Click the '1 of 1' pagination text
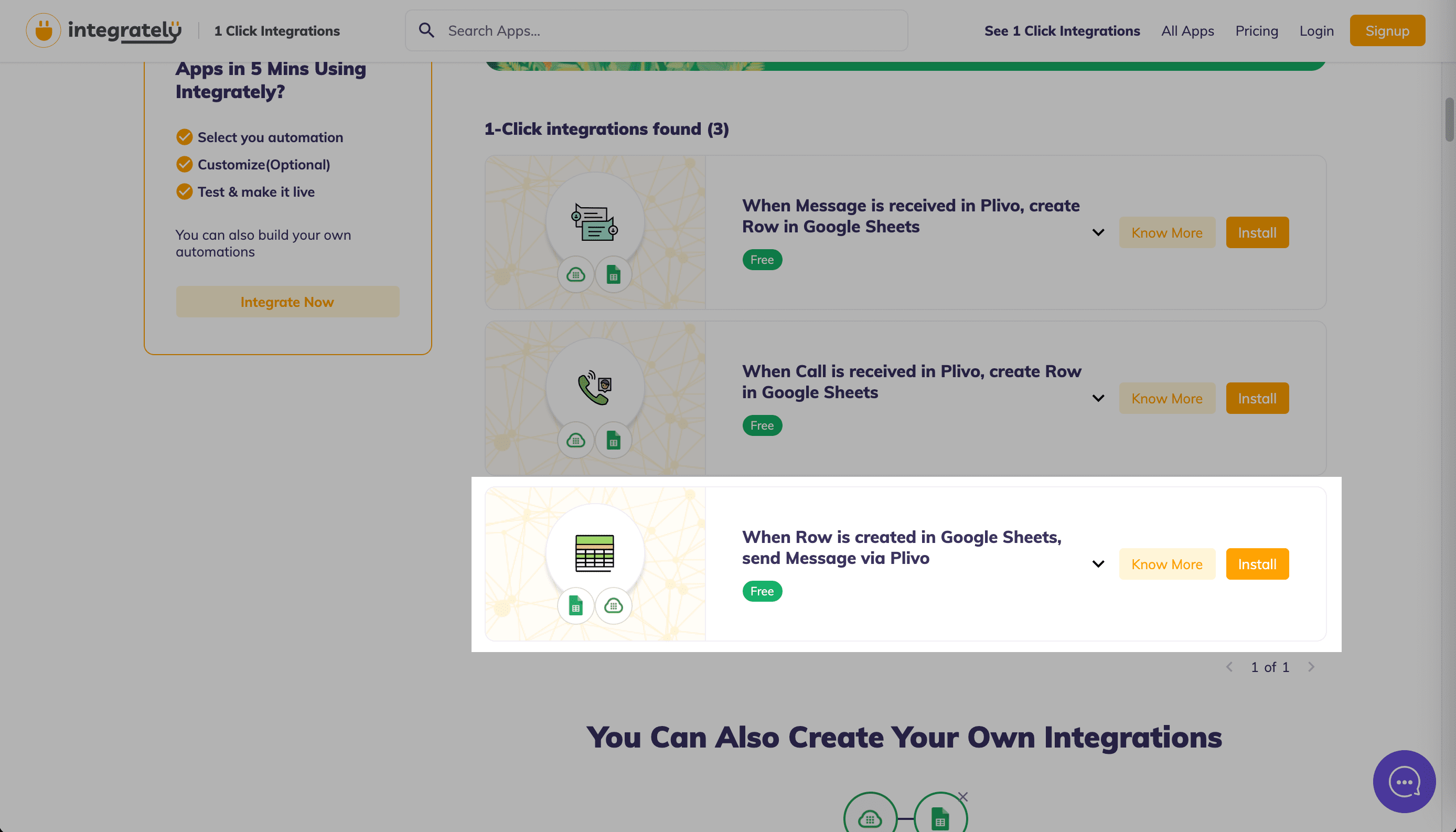 pyautogui.click(x=1270, y=667)
